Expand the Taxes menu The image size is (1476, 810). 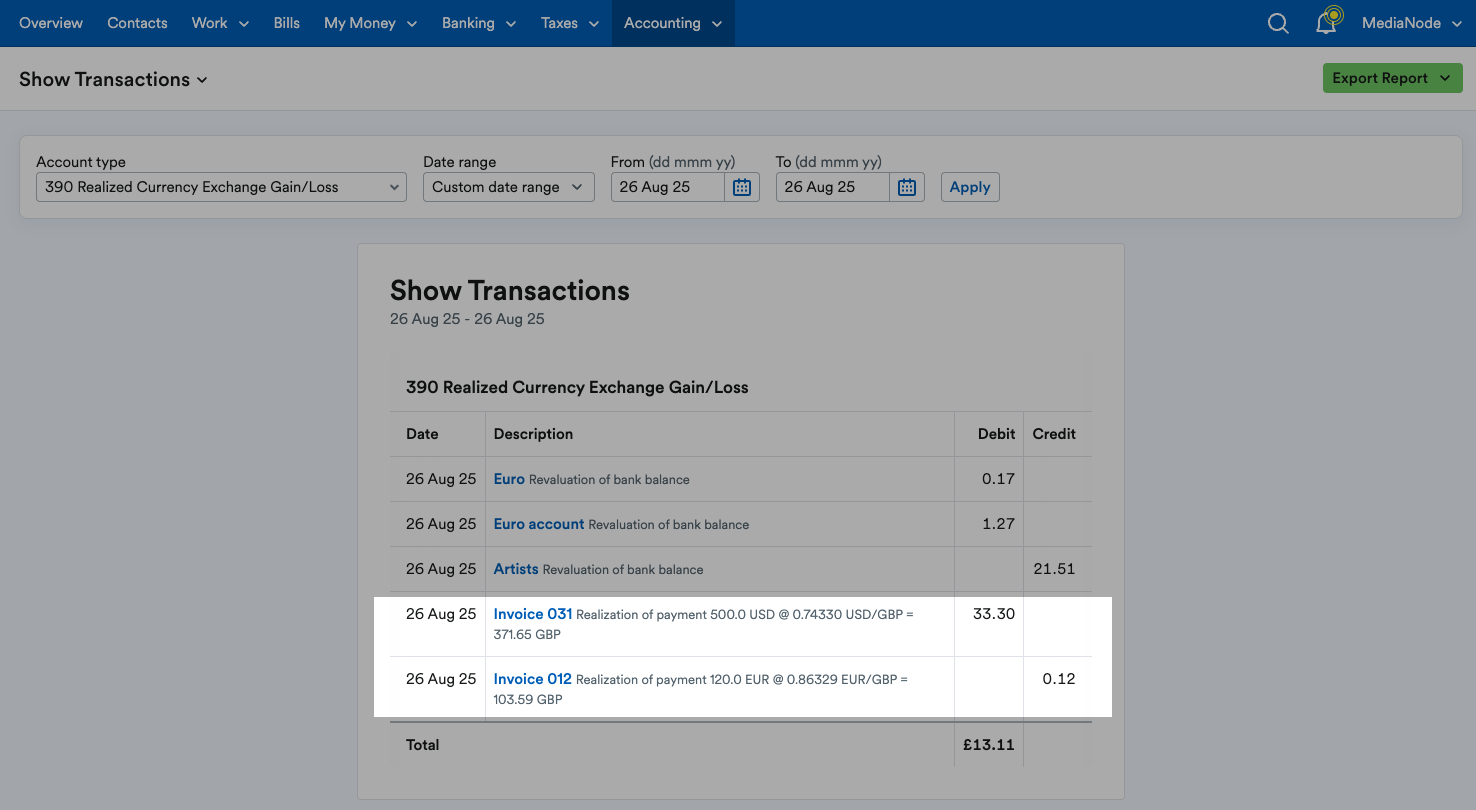click(x=570, y=23)
